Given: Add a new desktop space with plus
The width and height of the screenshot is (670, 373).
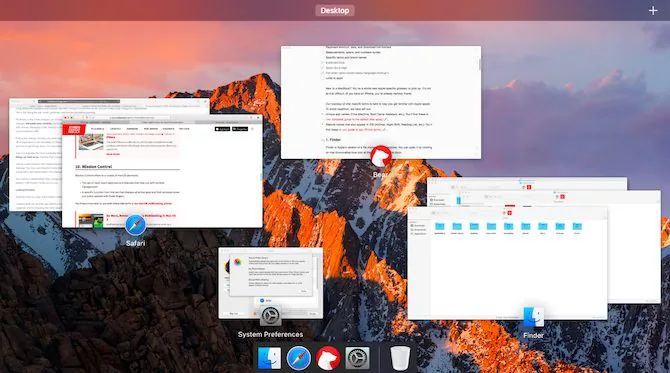Looking at the screenshot, I should point(652,11).
